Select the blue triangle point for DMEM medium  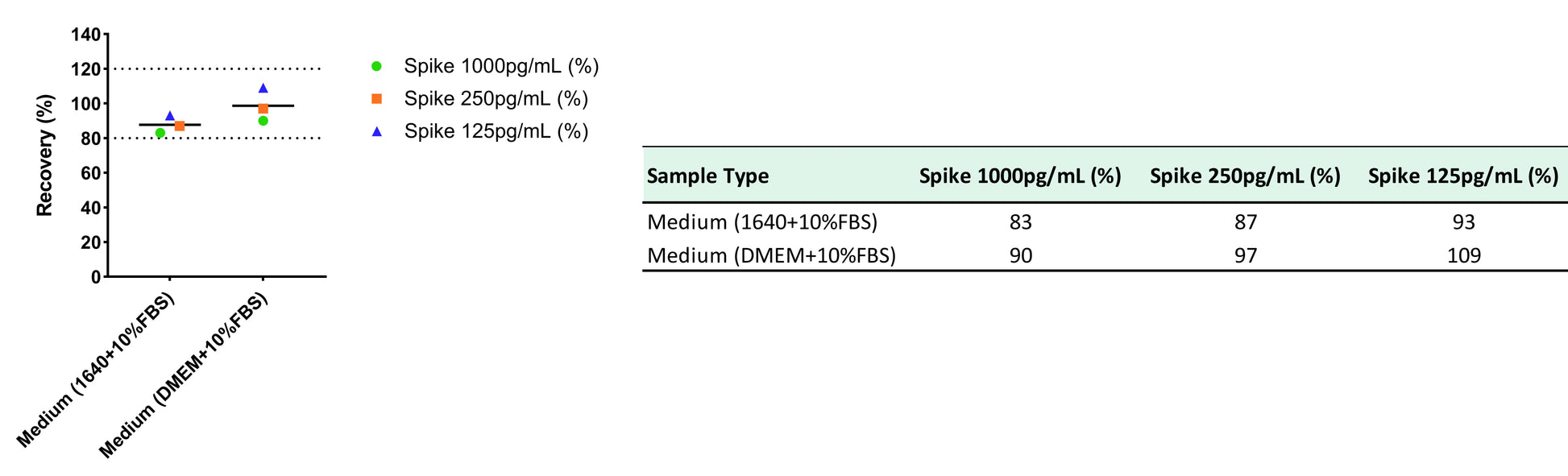(x=263, y=88)
